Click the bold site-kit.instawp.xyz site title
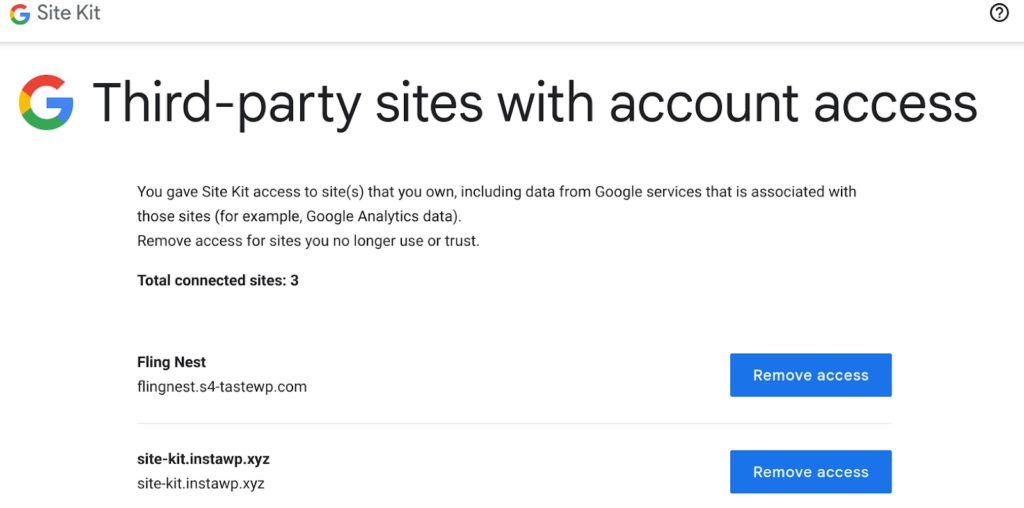The image size is (1024, 508). (x=203, y=458)
